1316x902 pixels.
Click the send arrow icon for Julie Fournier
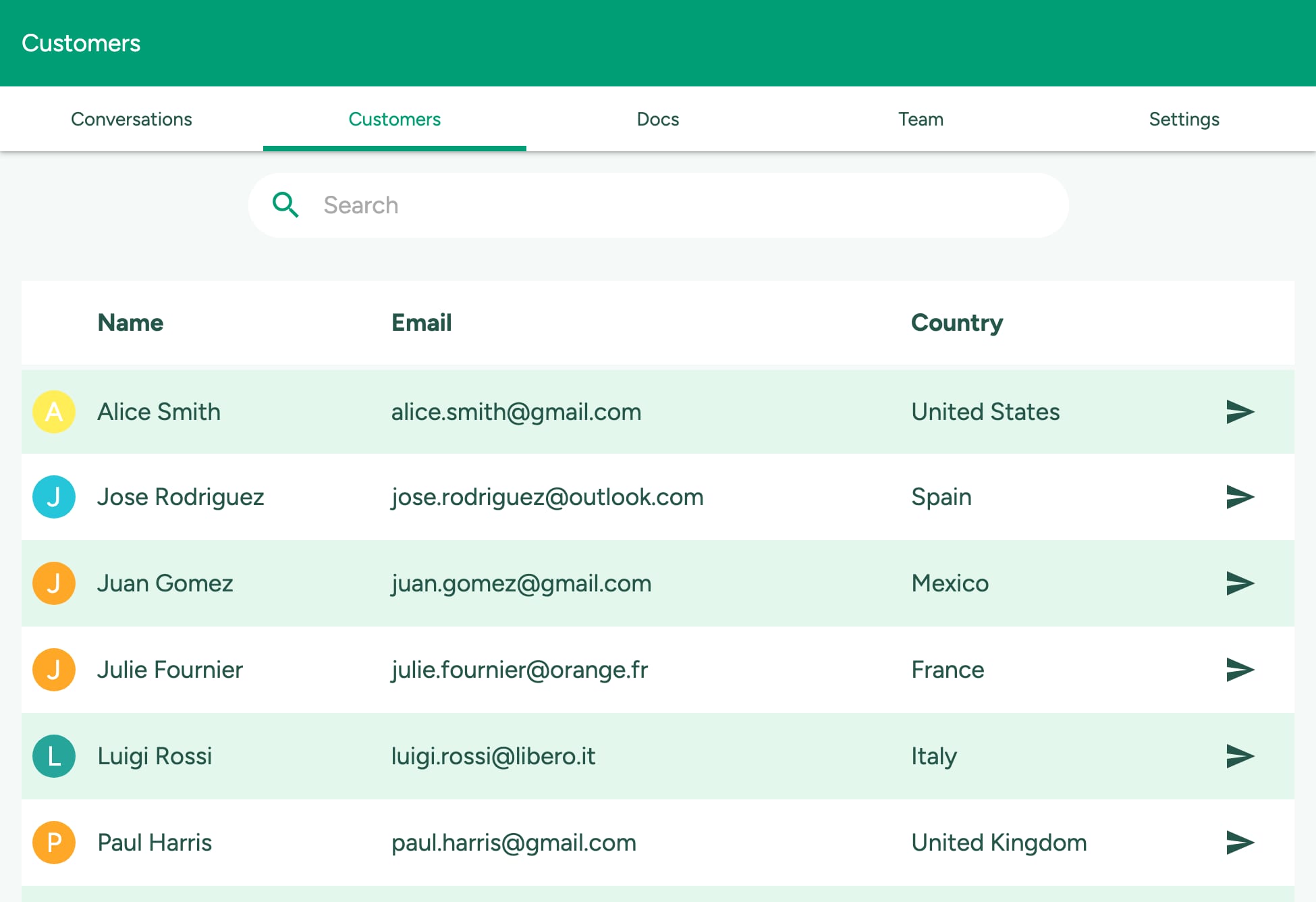coord(1240,670)
